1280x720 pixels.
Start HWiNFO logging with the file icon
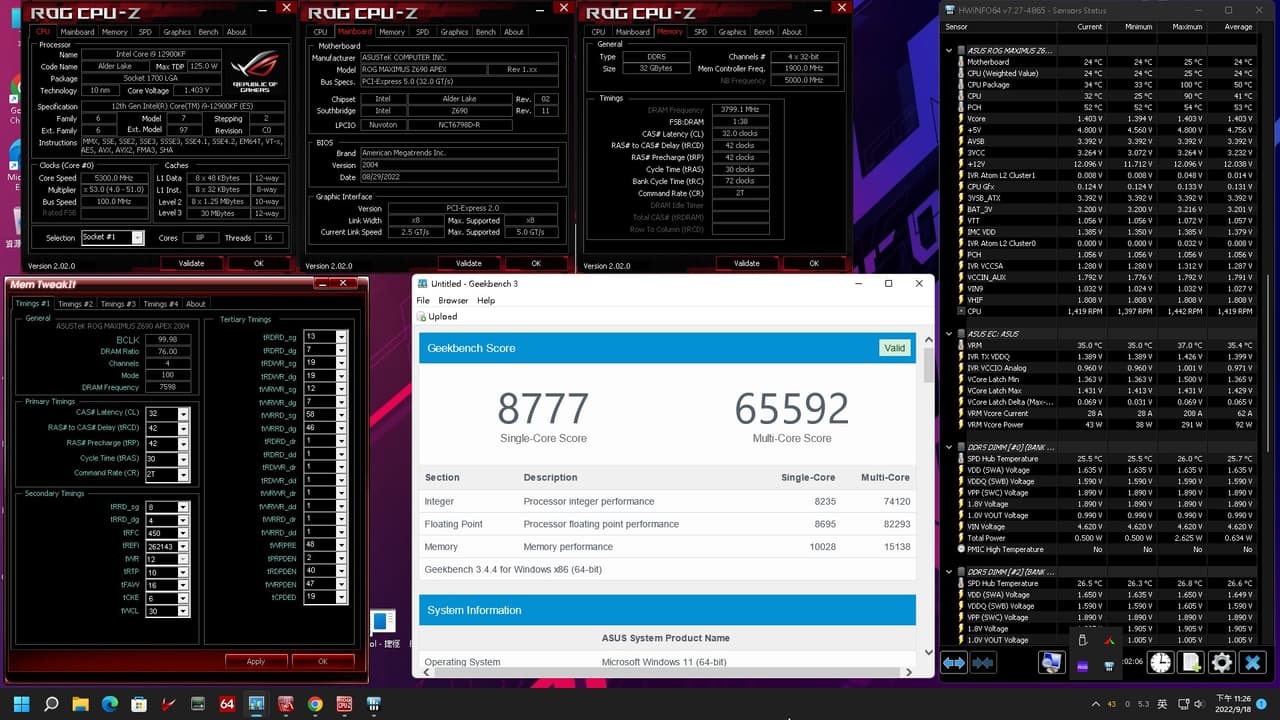pyautogui.click(x=1191, y=662)
